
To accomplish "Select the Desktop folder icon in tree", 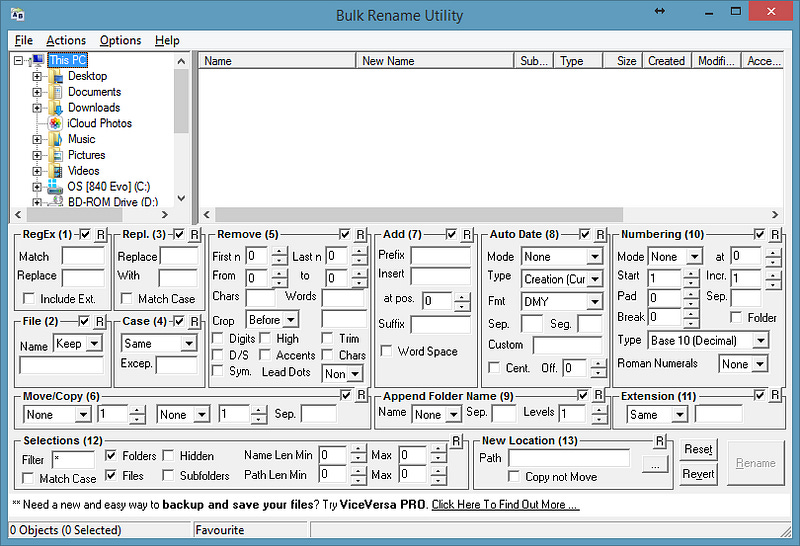I will [x=55, y=77].
